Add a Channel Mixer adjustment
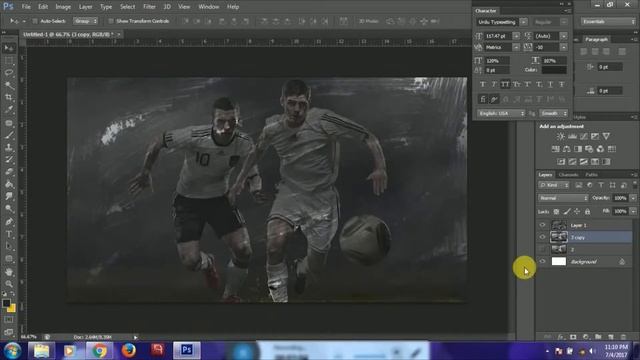Screen dimensions: 640x360 [x=600, y=149]
